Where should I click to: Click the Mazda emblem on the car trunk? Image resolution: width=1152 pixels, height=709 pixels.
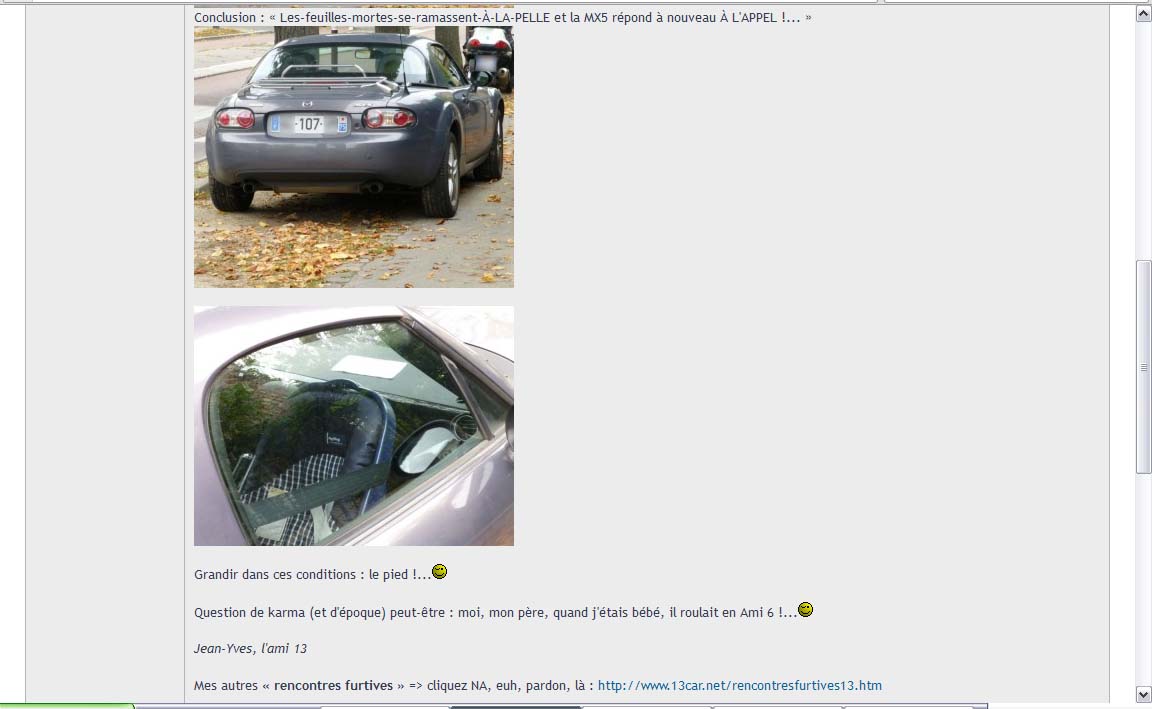coord(307,104)
